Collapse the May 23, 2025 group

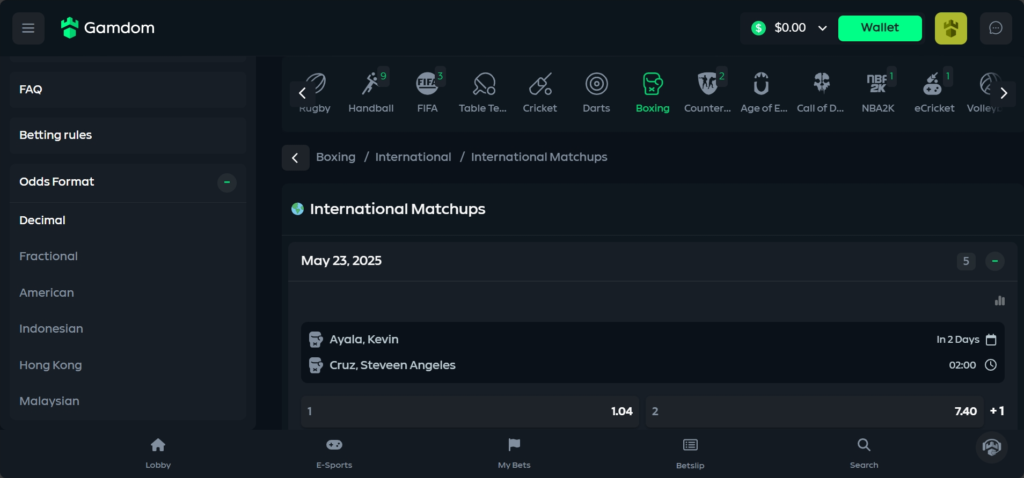(x=995, y=261)
